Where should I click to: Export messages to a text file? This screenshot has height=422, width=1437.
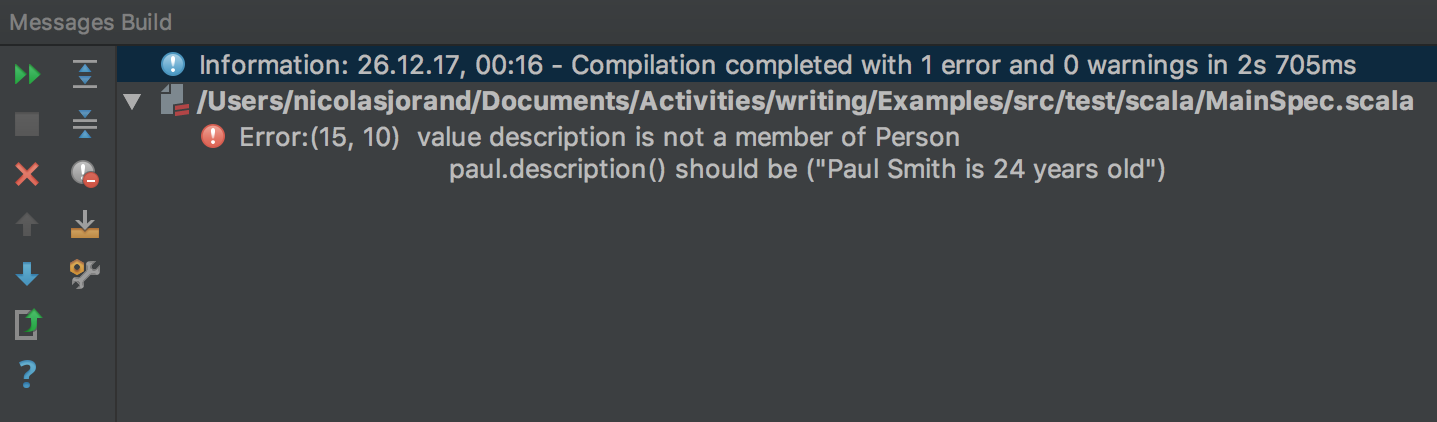point(28,325)
